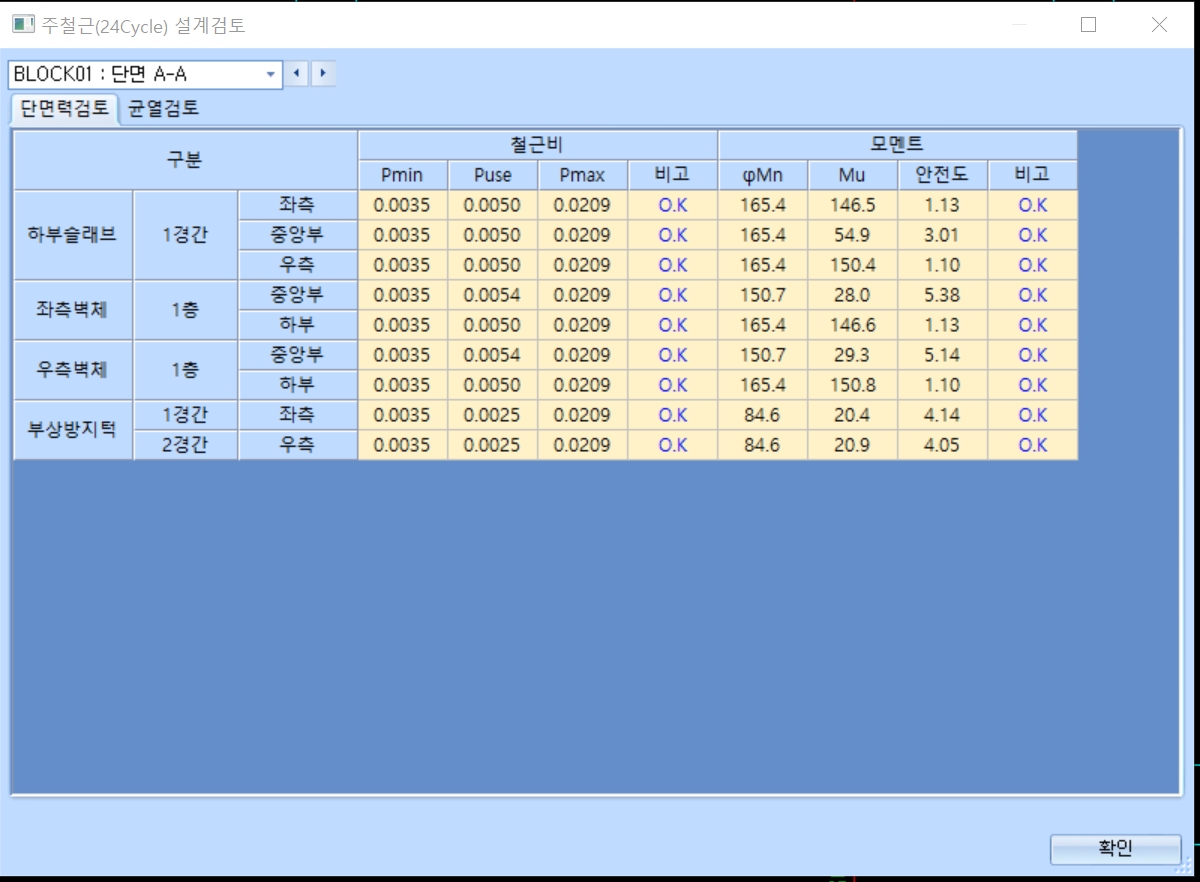Click the Mu column header

coord(853,175)
